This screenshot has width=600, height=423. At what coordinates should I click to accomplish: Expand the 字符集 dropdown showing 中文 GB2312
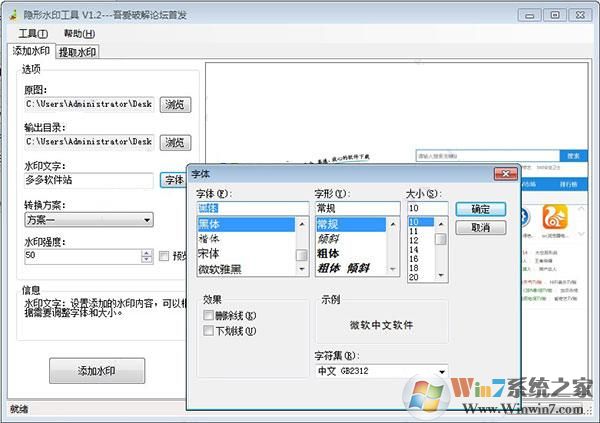tap(380, 371)
